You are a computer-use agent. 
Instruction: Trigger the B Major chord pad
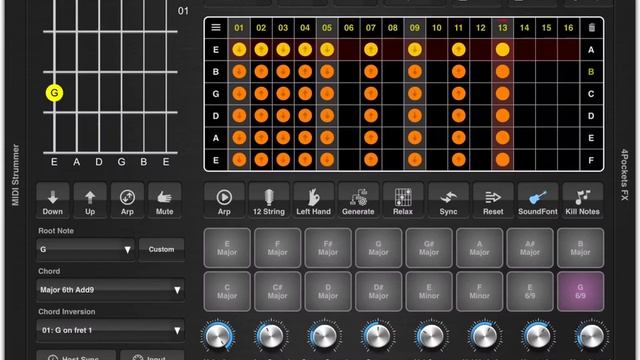(580, 248)
